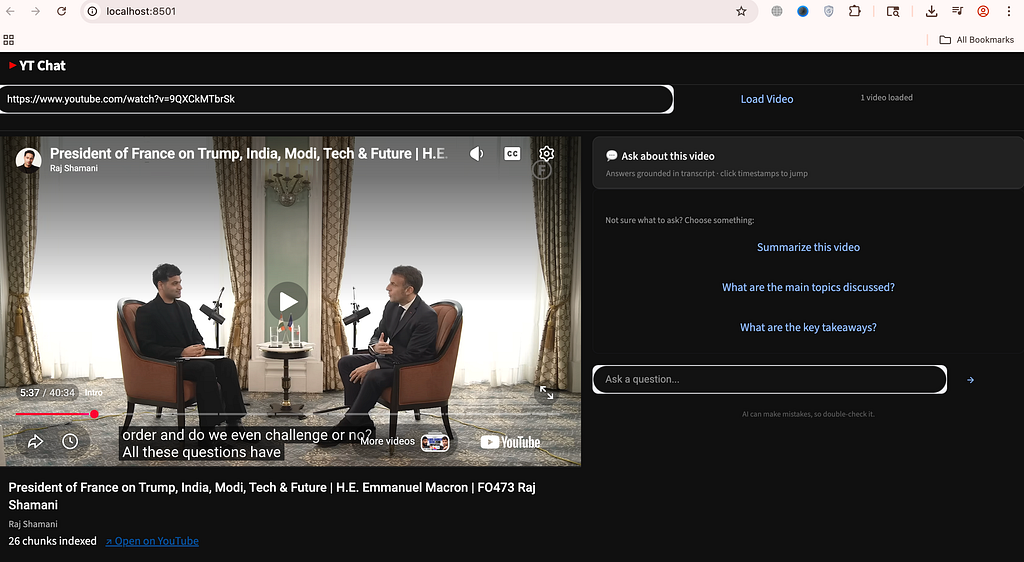
Task: Open More videos thumbnail
Action: tap(435, 443)
